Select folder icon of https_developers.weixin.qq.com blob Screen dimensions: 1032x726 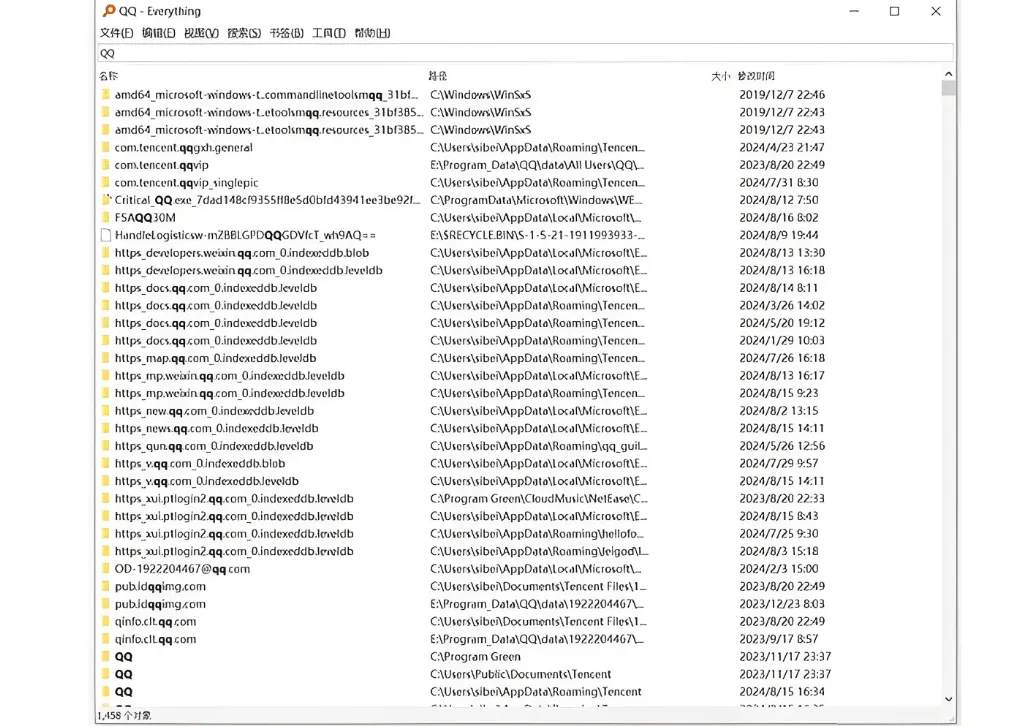click(x=105, y=253)
